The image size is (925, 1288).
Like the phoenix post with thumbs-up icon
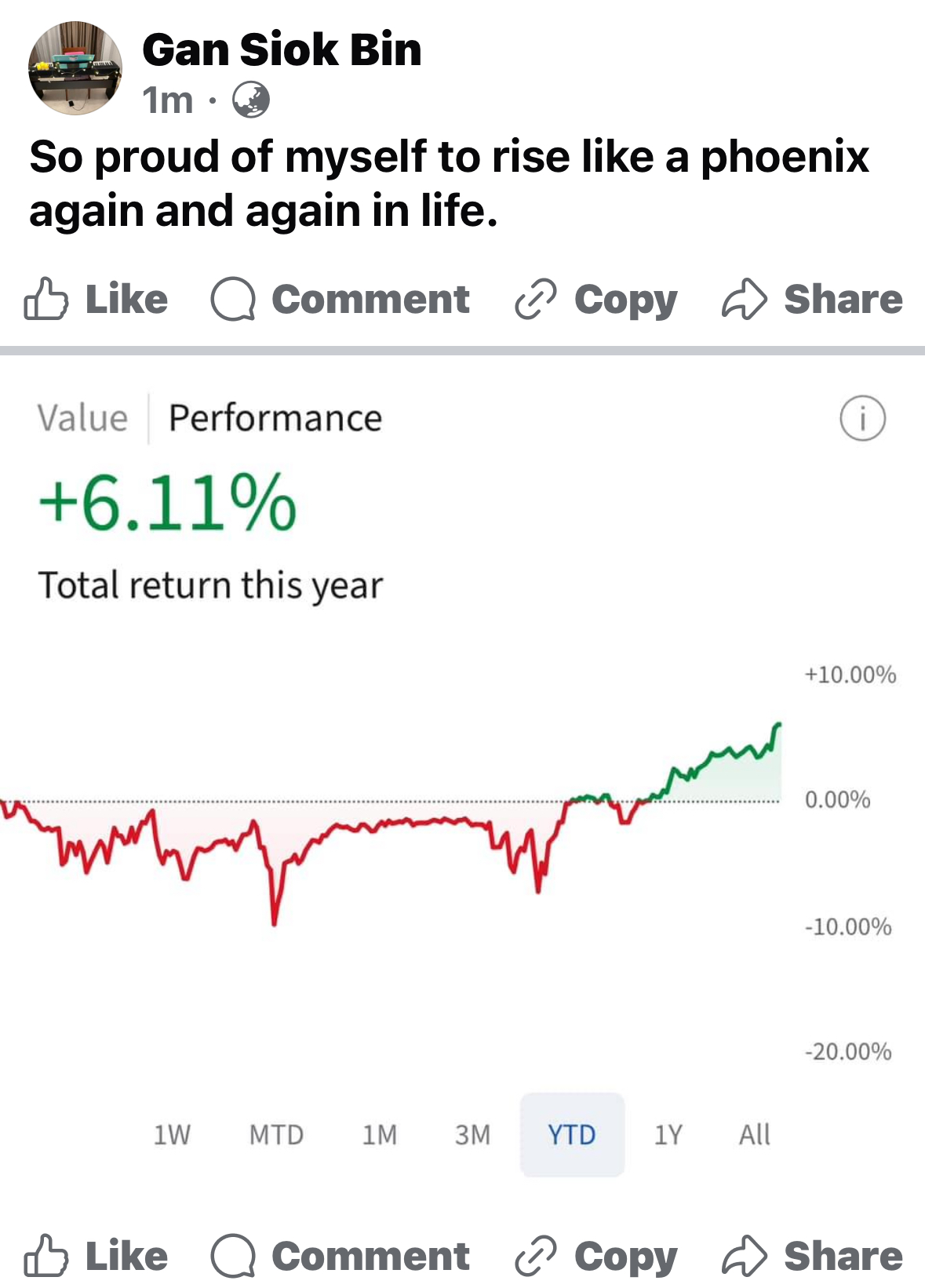tap(46, 299)
